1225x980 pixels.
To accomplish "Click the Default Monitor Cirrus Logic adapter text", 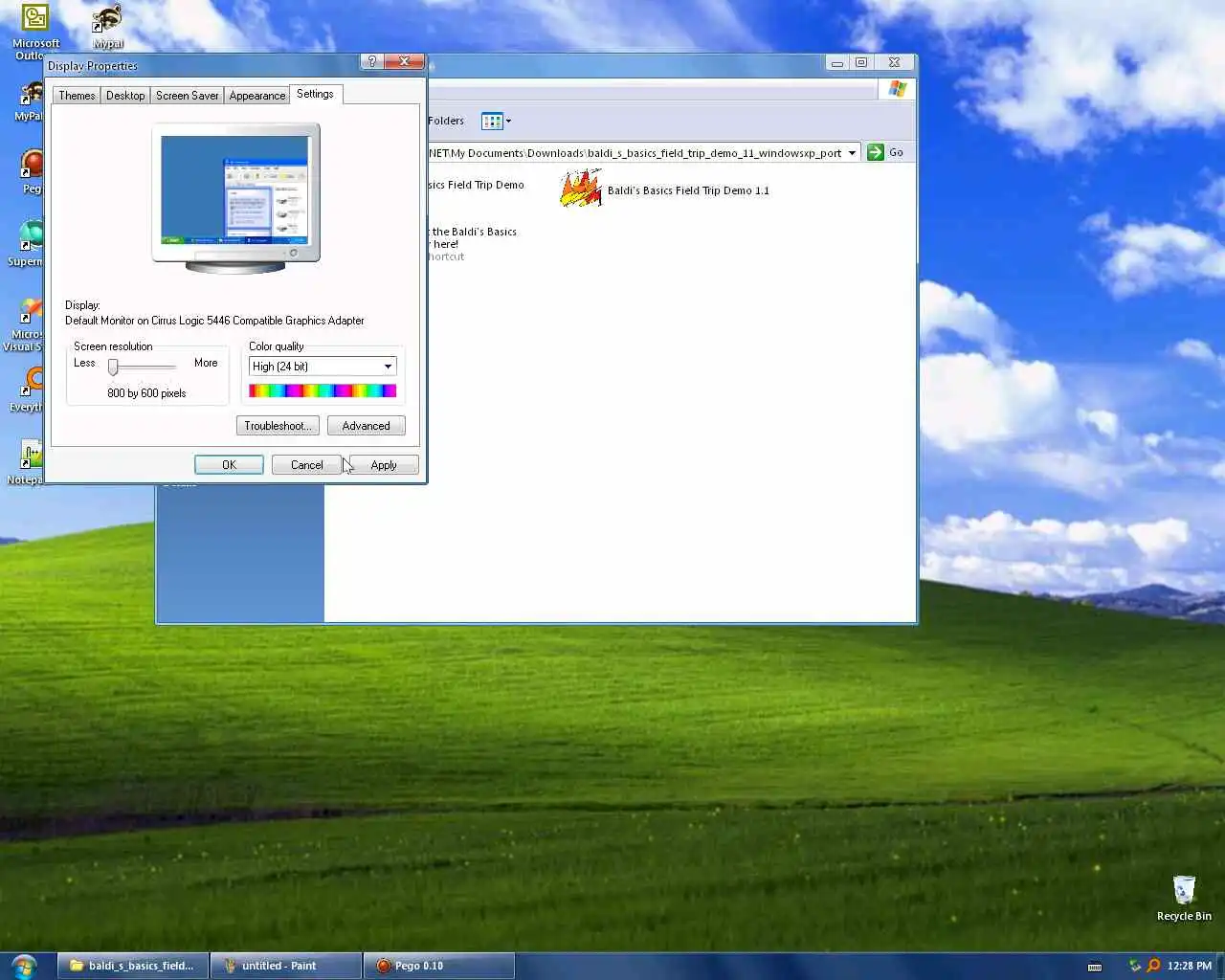I will click(x=214, y=321).
